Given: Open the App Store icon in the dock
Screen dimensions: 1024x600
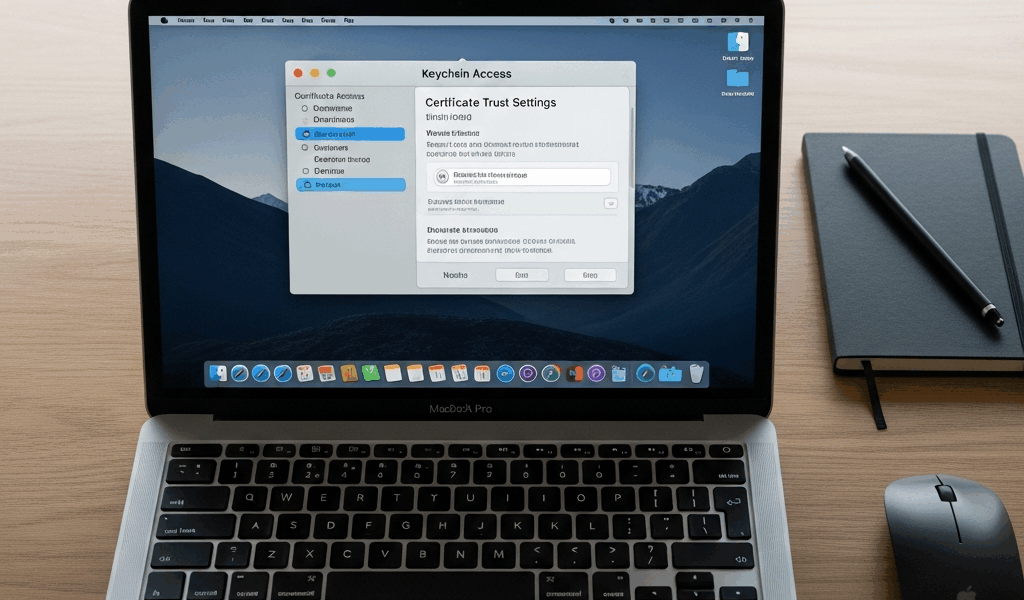Looking at the screenshot, I should click(x=505, y=375).
